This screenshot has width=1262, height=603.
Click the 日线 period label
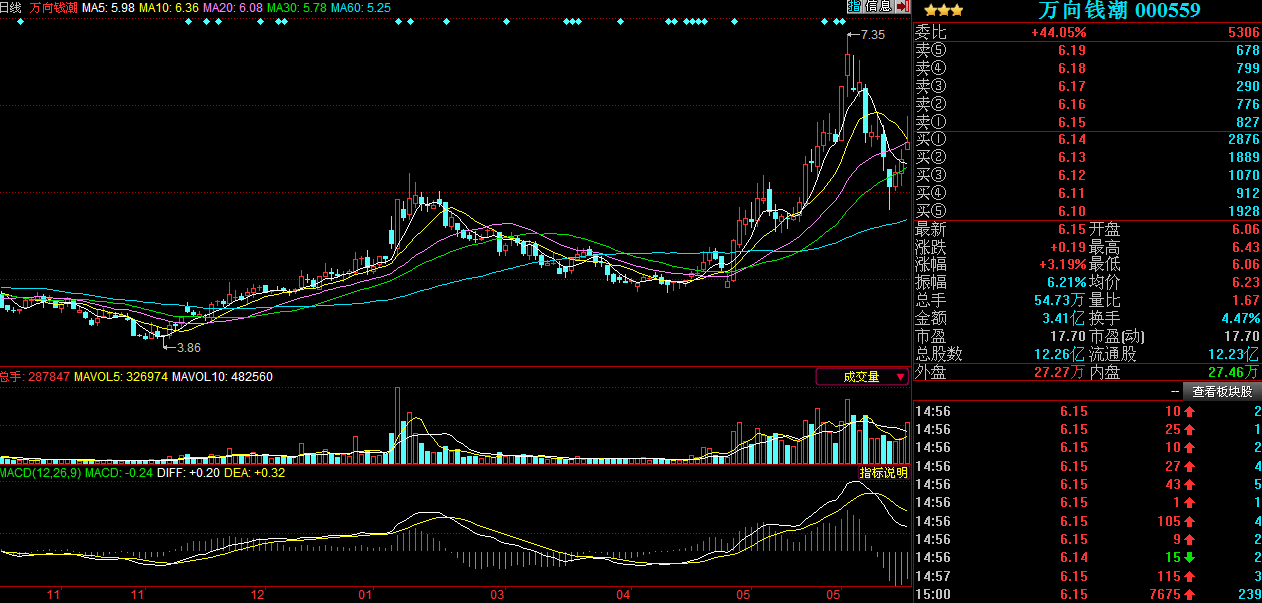point(11,7)
